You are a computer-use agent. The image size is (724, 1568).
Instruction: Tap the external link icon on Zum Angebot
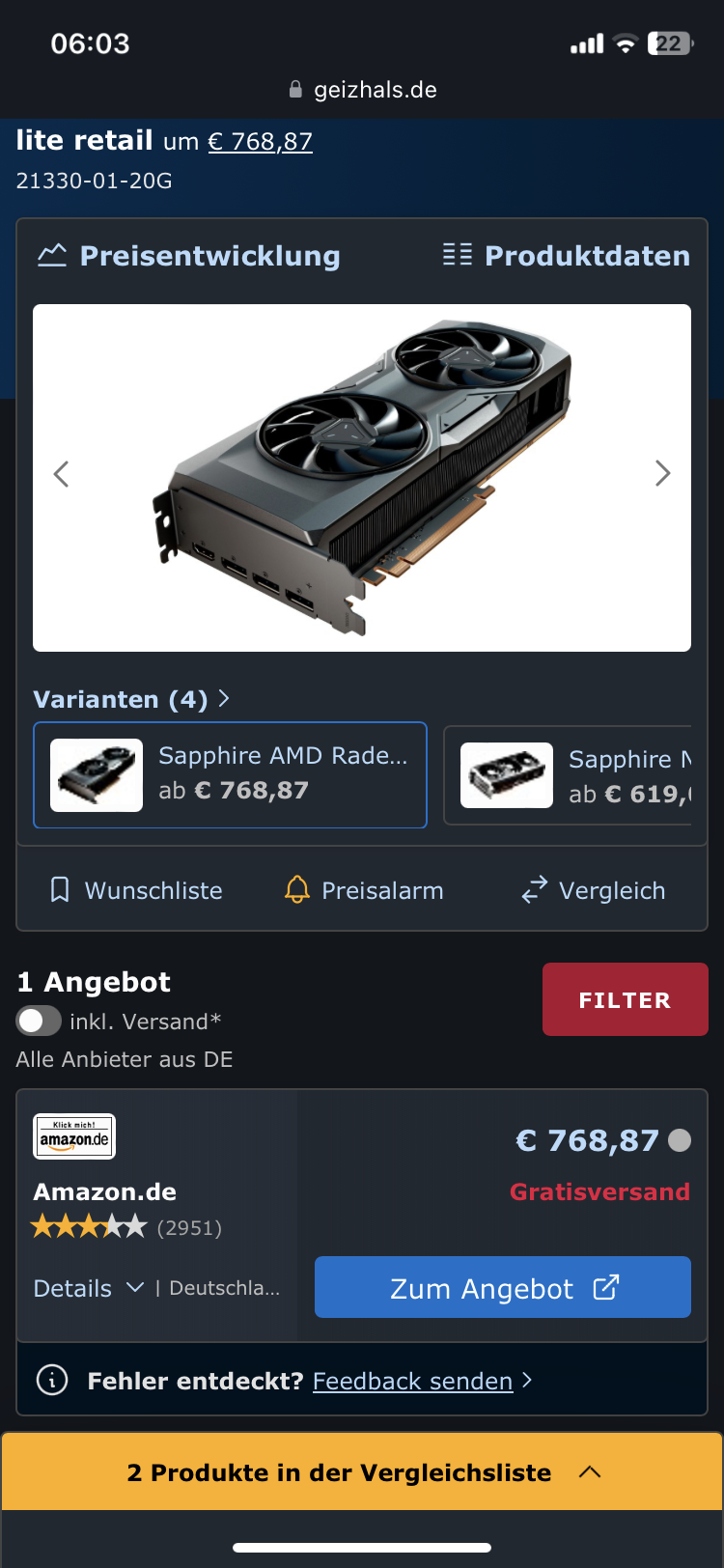pos(605,1287)
